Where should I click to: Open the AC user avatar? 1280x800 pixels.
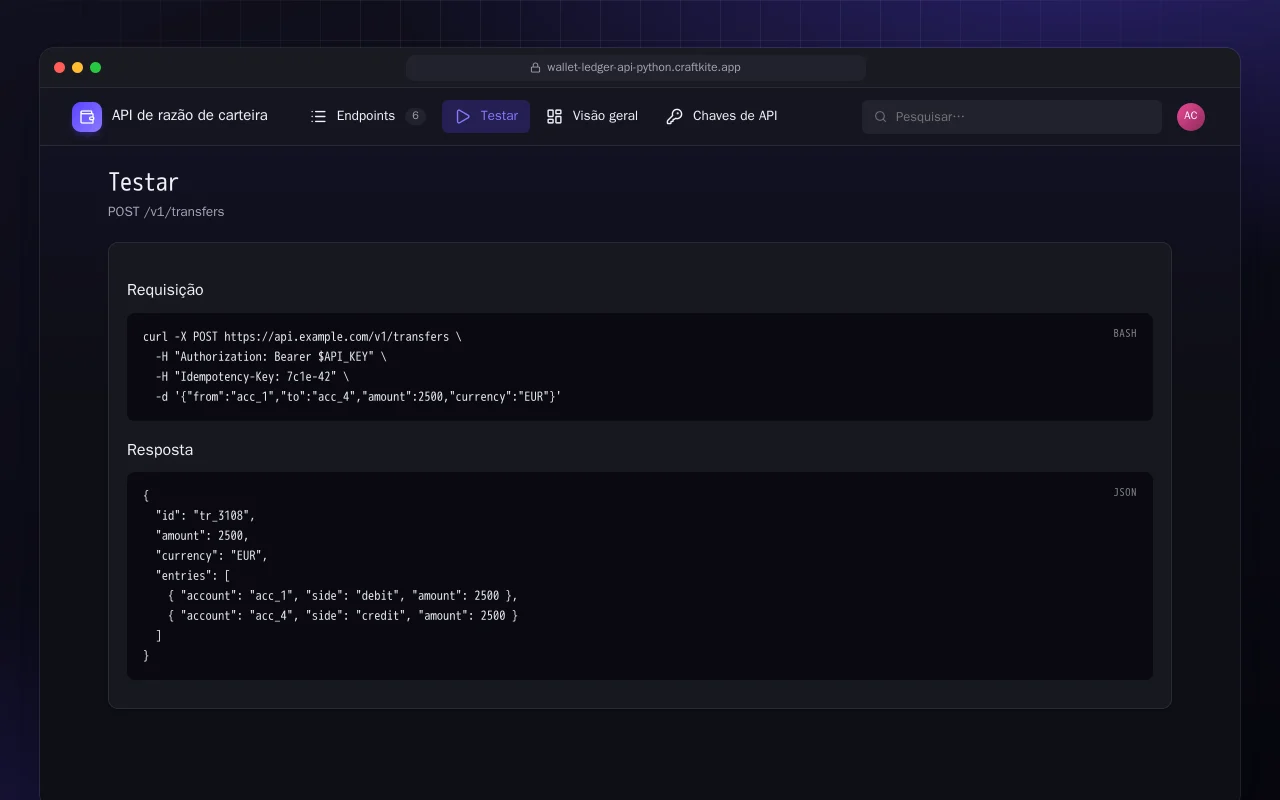[x=1191, y=117]
